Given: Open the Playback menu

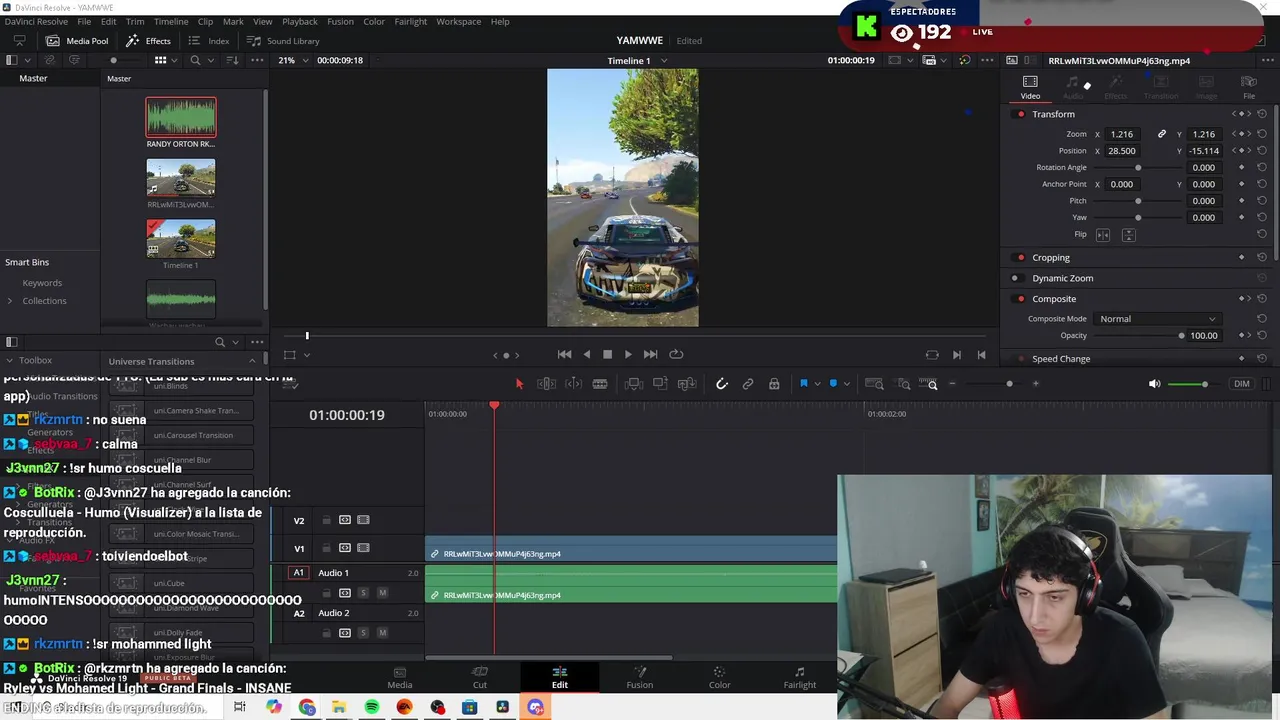Looking at the screenshot, I should 299,21.
